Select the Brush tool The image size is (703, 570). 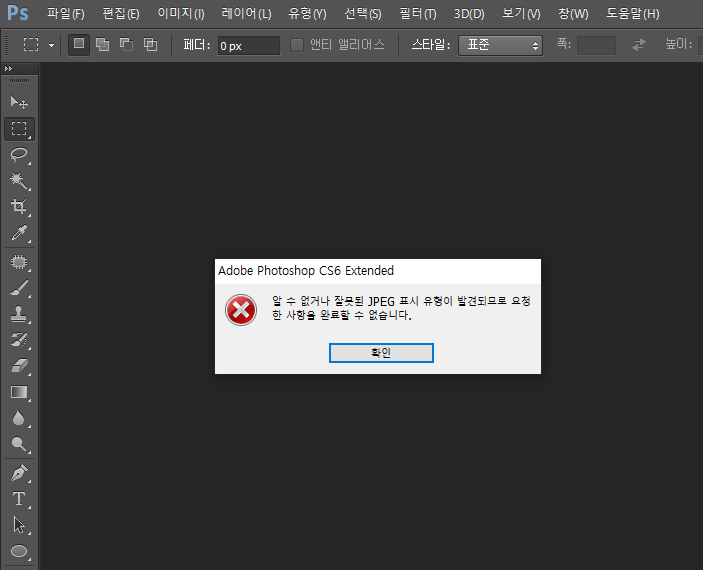(x=19, y=288)
